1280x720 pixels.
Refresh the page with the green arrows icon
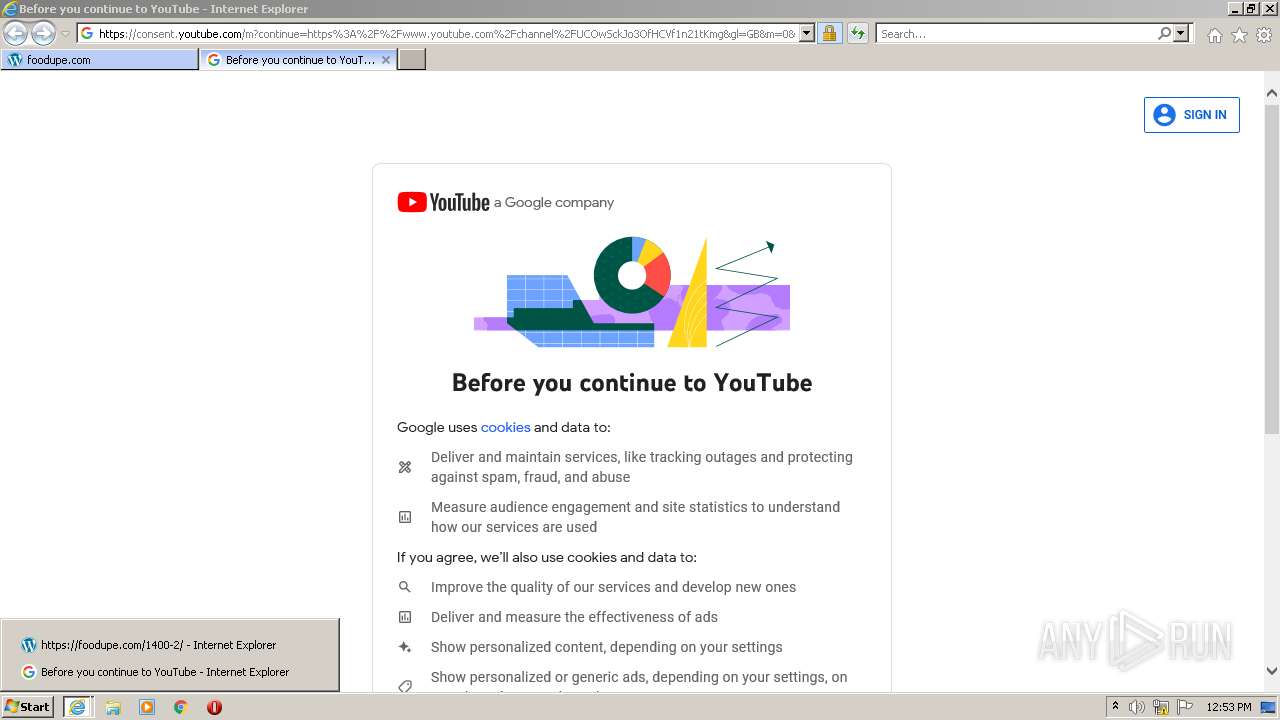[x=857, y=33]
